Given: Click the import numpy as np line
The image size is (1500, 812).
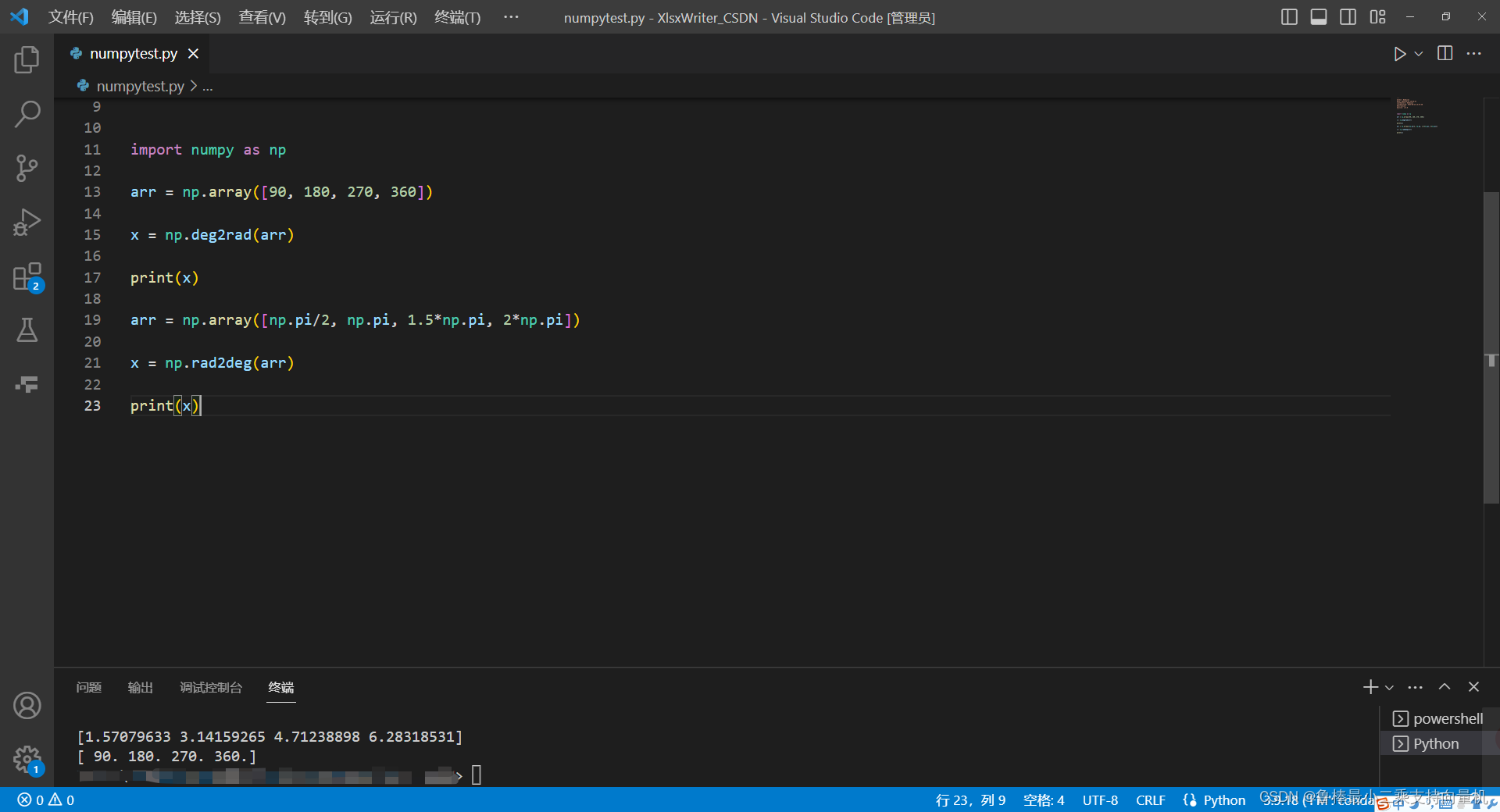Looking at the screenshot, I should [208, 149].
